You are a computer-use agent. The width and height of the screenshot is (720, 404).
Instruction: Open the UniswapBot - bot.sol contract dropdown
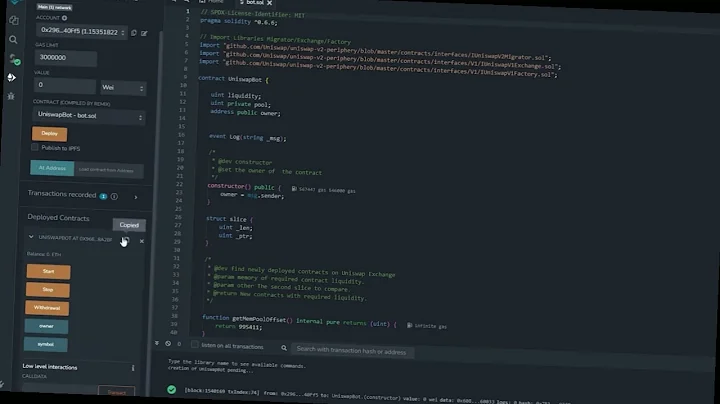[89, 116]
